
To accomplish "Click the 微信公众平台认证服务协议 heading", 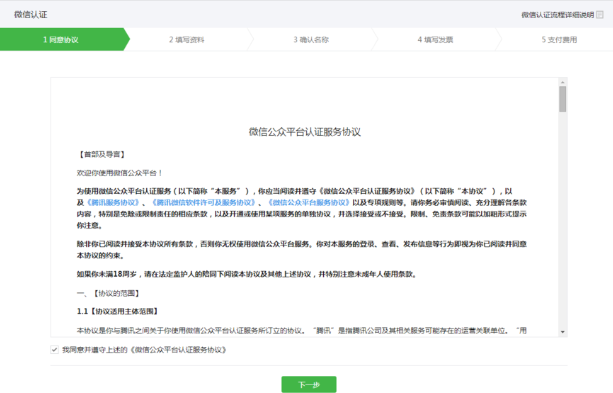I will (305, 132).
